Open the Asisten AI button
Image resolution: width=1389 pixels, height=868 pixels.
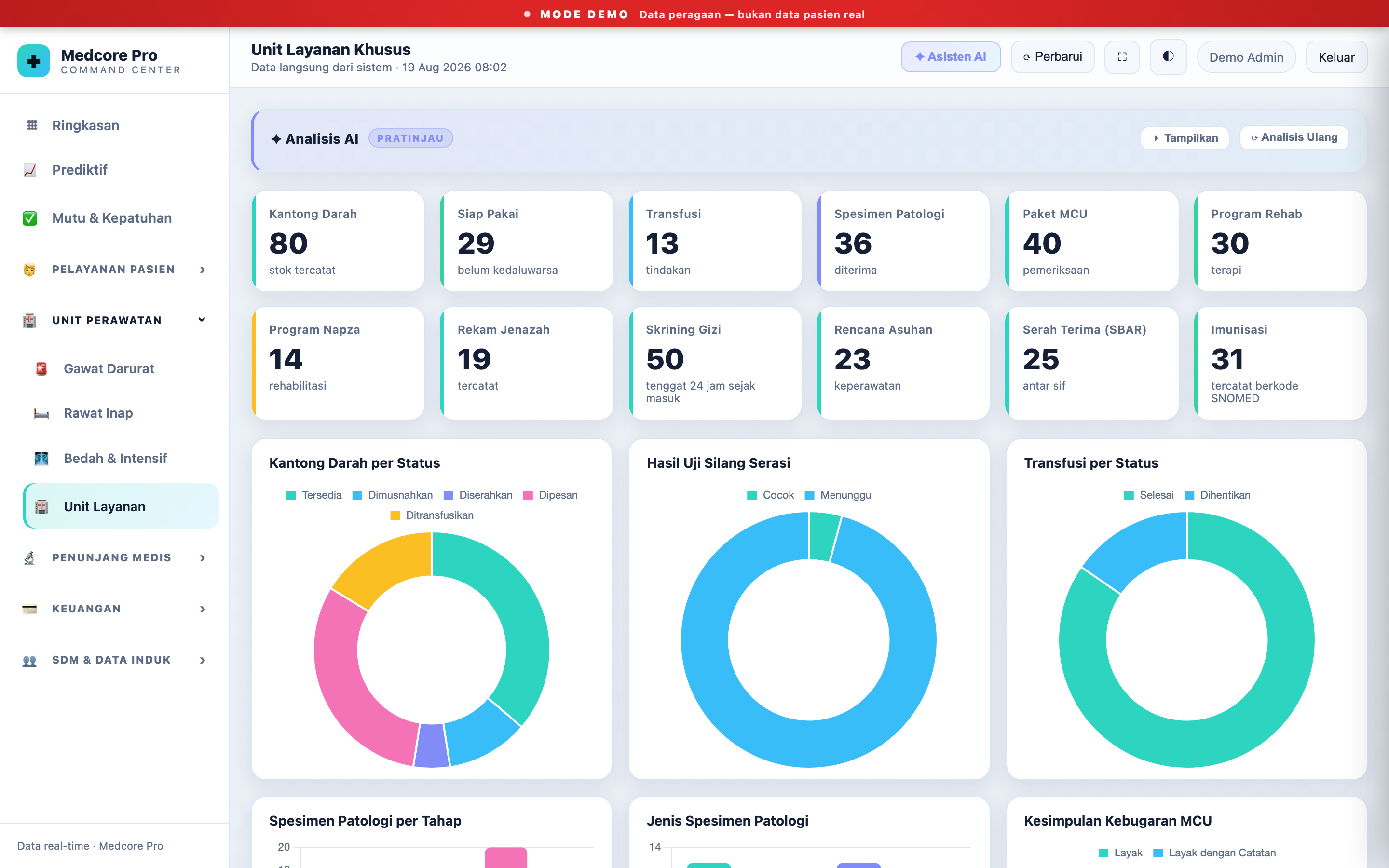[951, 57]
